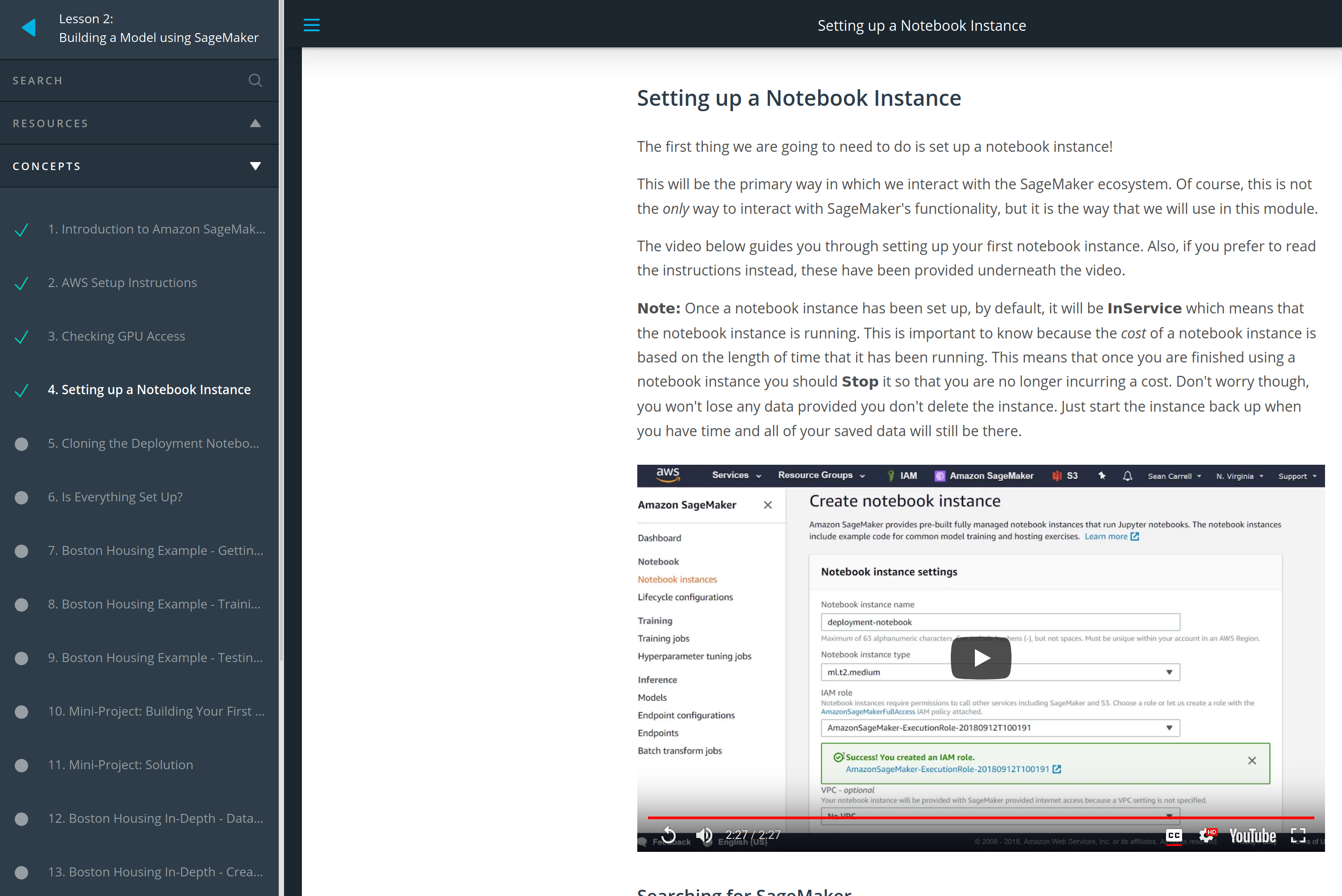Click the back arrow next to Lesson 2
Viewport: 1342px width, 896px height.
tap(29, 27)
